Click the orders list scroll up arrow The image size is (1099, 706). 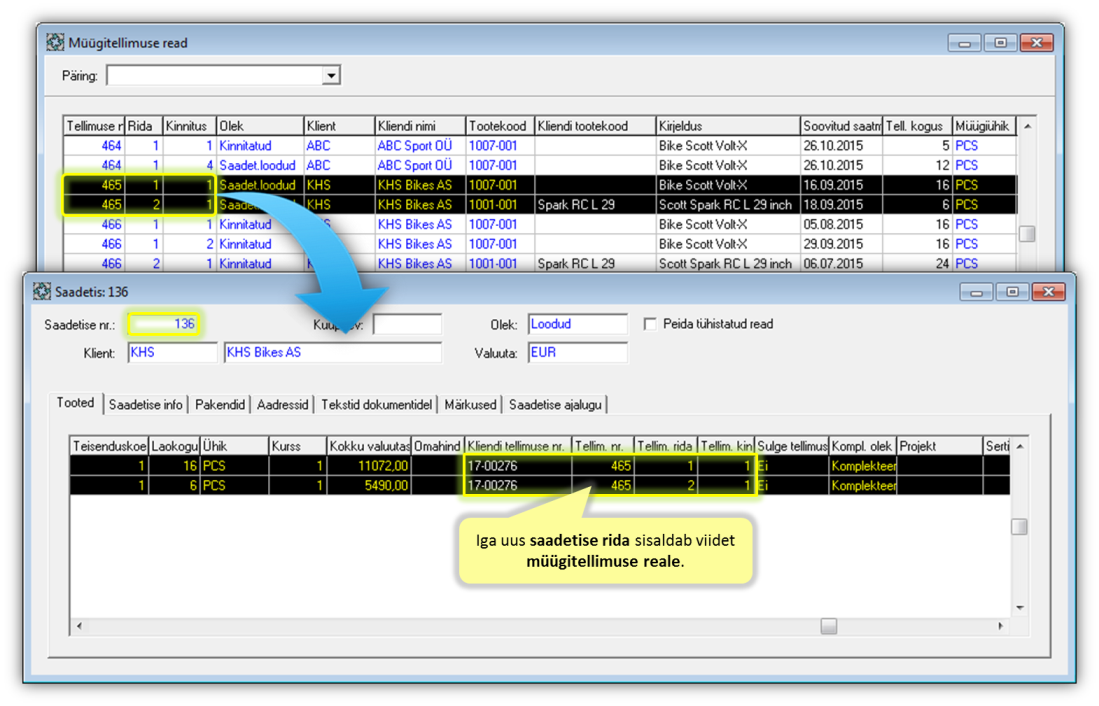coord(1027,126)
